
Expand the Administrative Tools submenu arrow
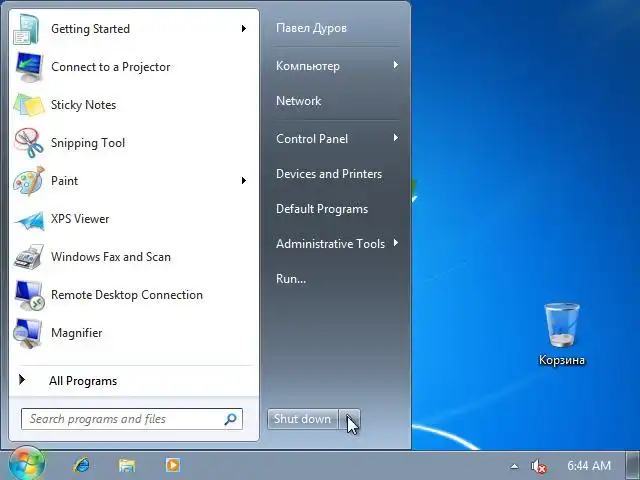click(396, 243)
